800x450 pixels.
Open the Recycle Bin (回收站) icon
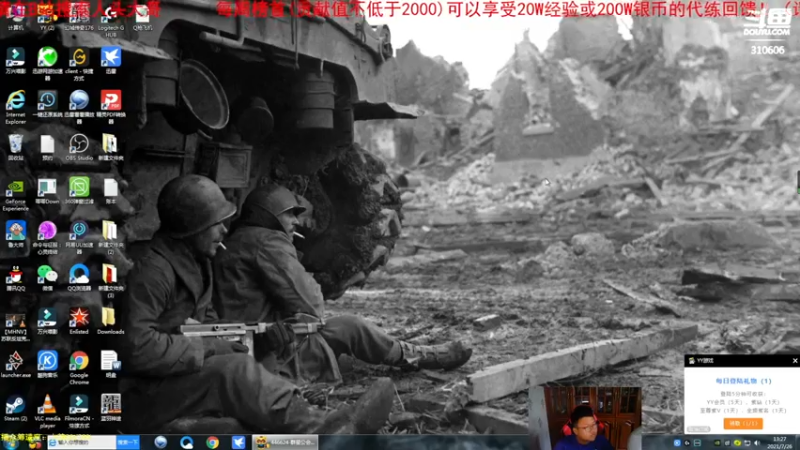coord(15,147)
